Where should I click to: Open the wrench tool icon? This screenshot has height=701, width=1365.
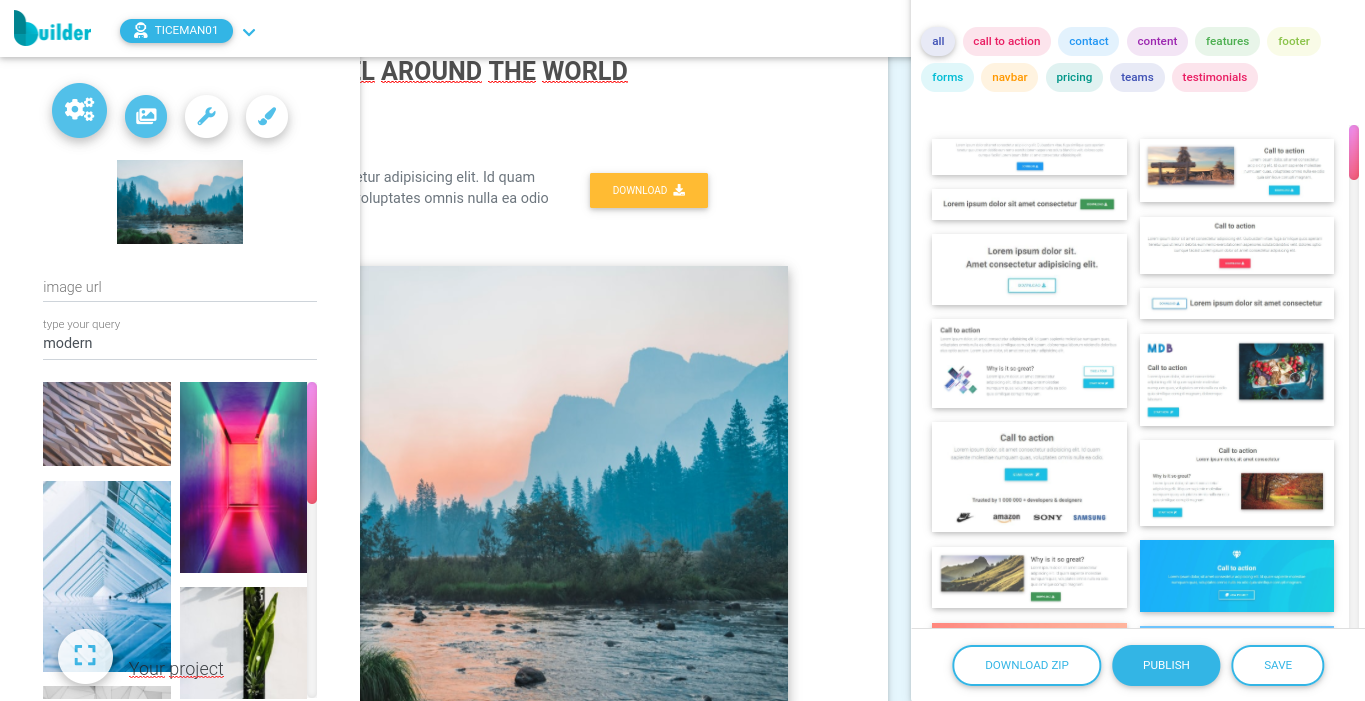[206, 116]
